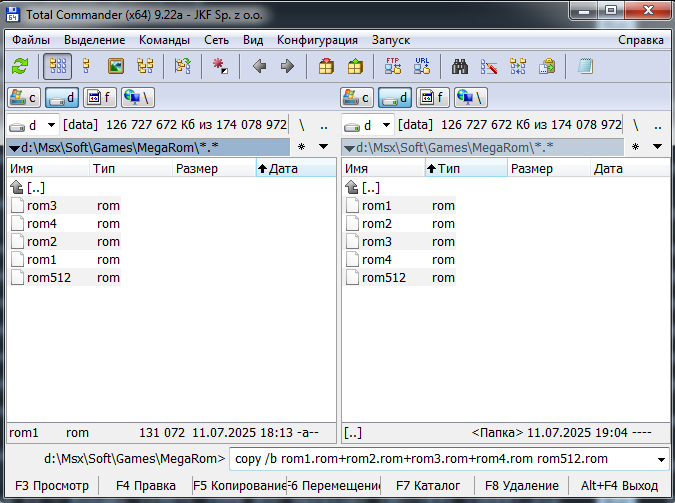Open left panel favorites asterisk button
The width and height of the screenshot is (675, 503).
[301, 147]
